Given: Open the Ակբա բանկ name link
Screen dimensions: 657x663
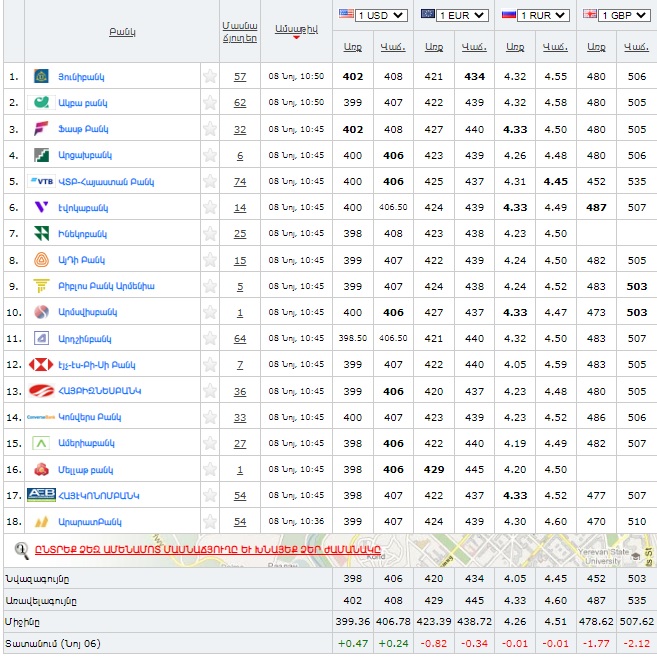Looking at the screenshot, I should click(81, 103).
